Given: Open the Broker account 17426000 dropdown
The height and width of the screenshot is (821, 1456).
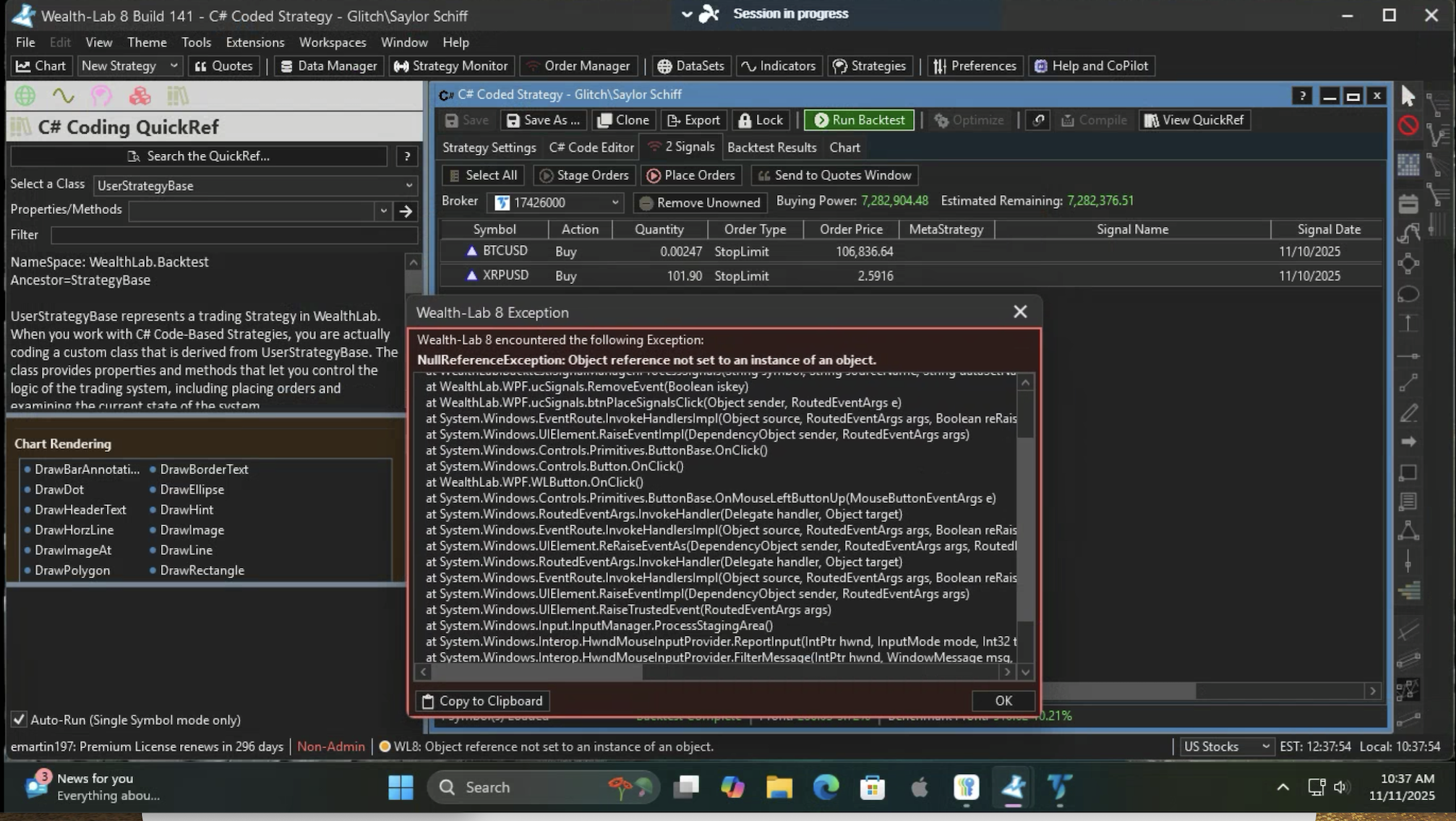Looking at the screenshot, I should 614,202.
